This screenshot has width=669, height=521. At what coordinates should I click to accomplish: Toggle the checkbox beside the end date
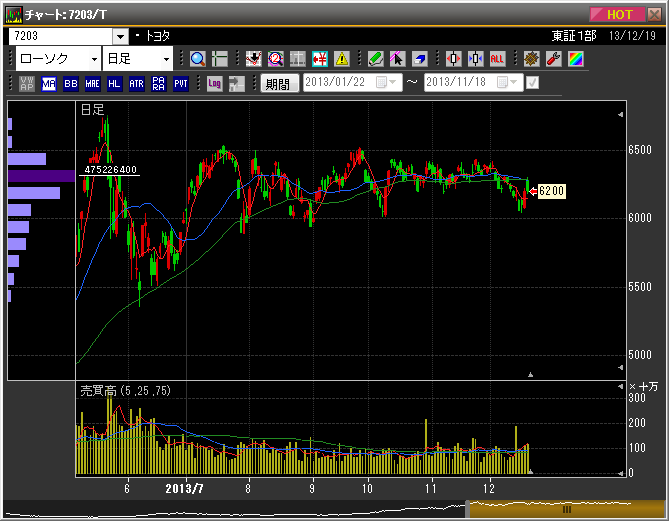coord(532,84)
